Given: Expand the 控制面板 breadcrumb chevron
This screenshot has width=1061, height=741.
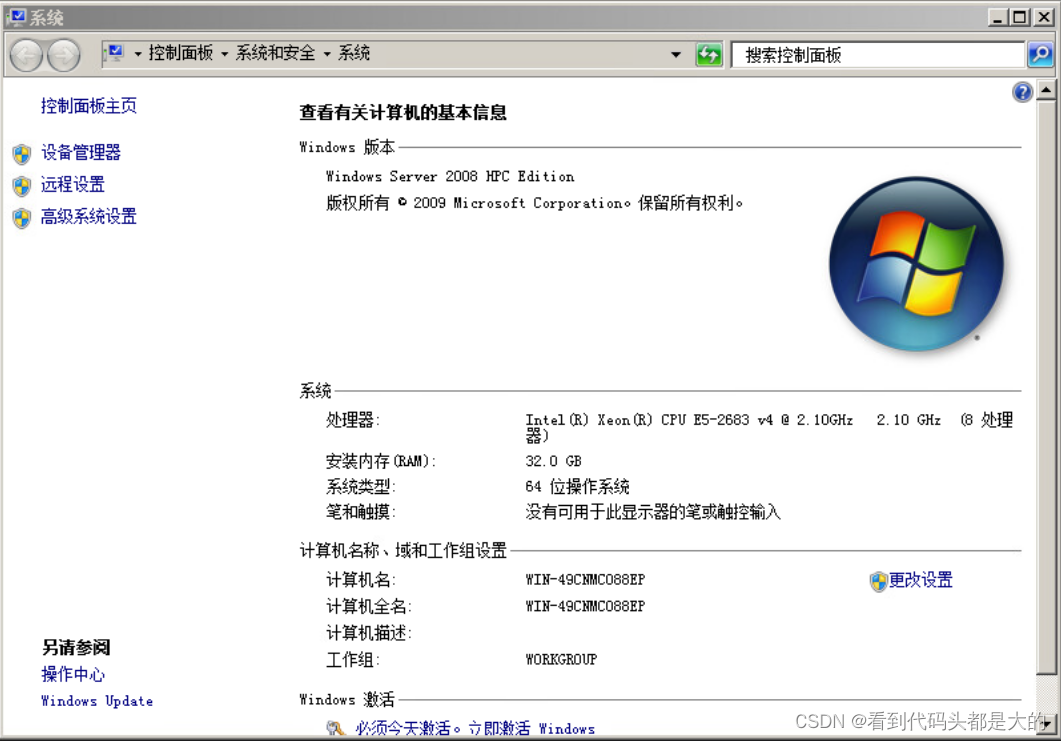Looking at the screenshot, I should (224, 54).
